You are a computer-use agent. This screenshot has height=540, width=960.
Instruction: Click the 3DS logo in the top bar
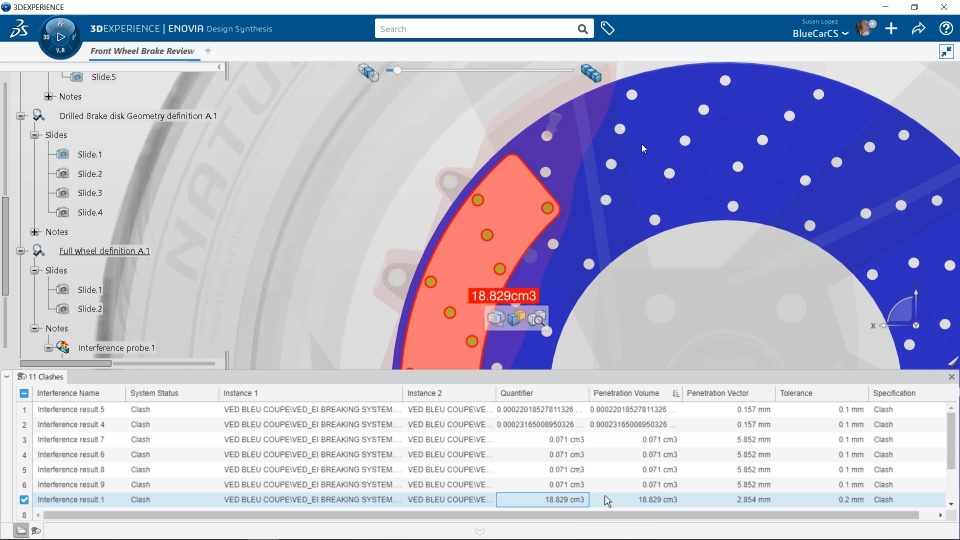(19, 29)
